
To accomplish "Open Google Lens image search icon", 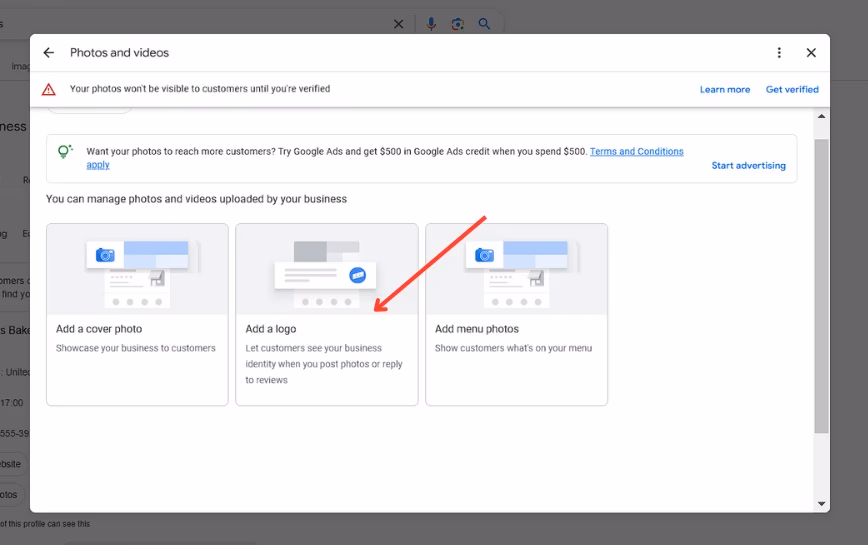I will [457, 24].
